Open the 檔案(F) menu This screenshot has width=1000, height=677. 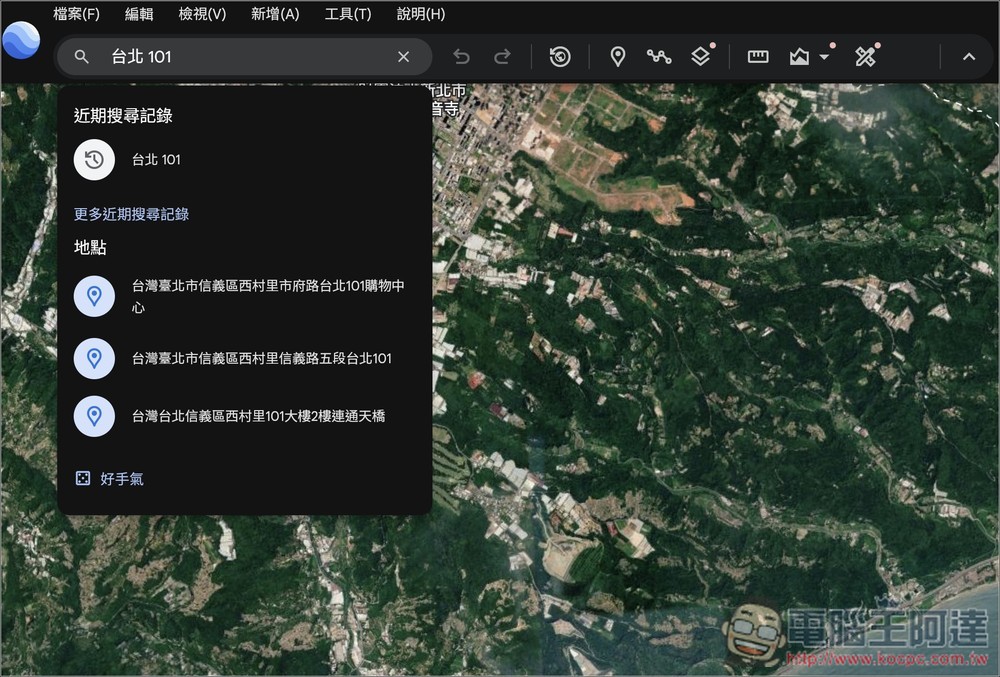coord(77,13)
